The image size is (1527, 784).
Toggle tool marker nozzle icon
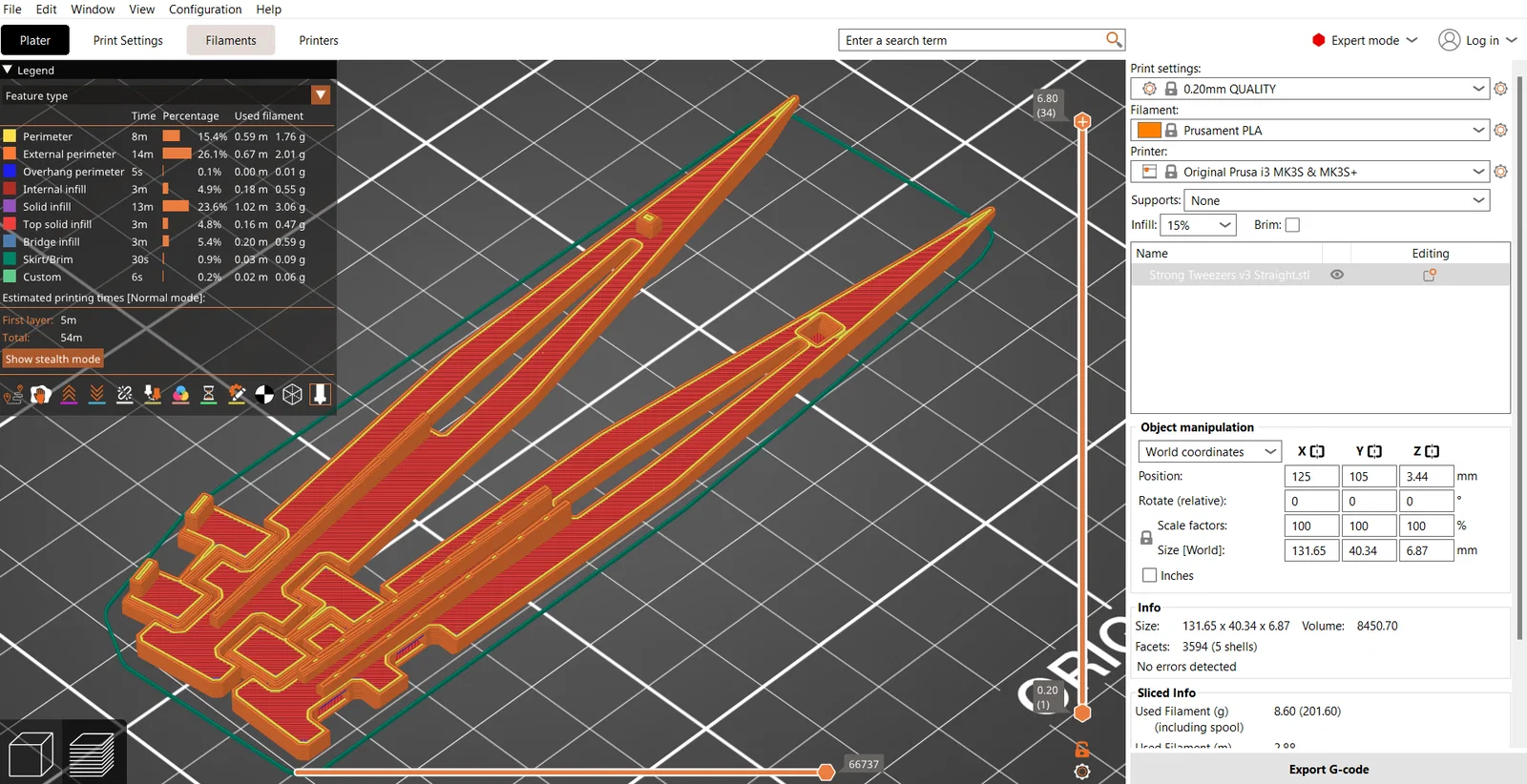320,394
